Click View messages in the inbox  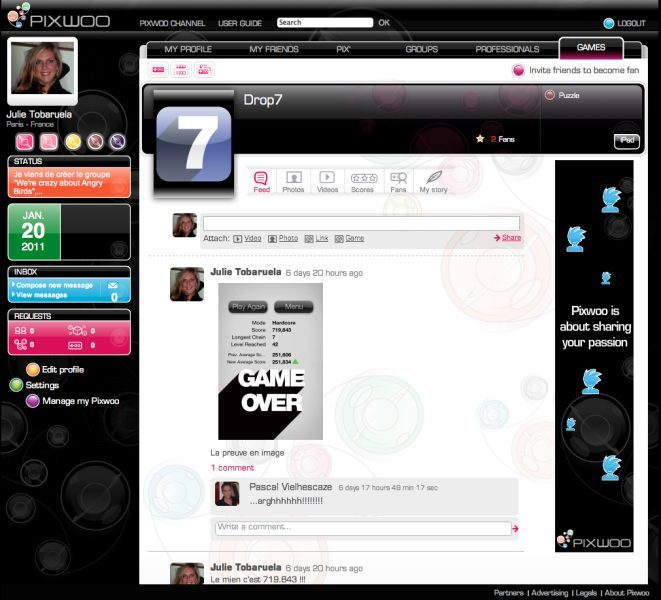pos(41,295)
